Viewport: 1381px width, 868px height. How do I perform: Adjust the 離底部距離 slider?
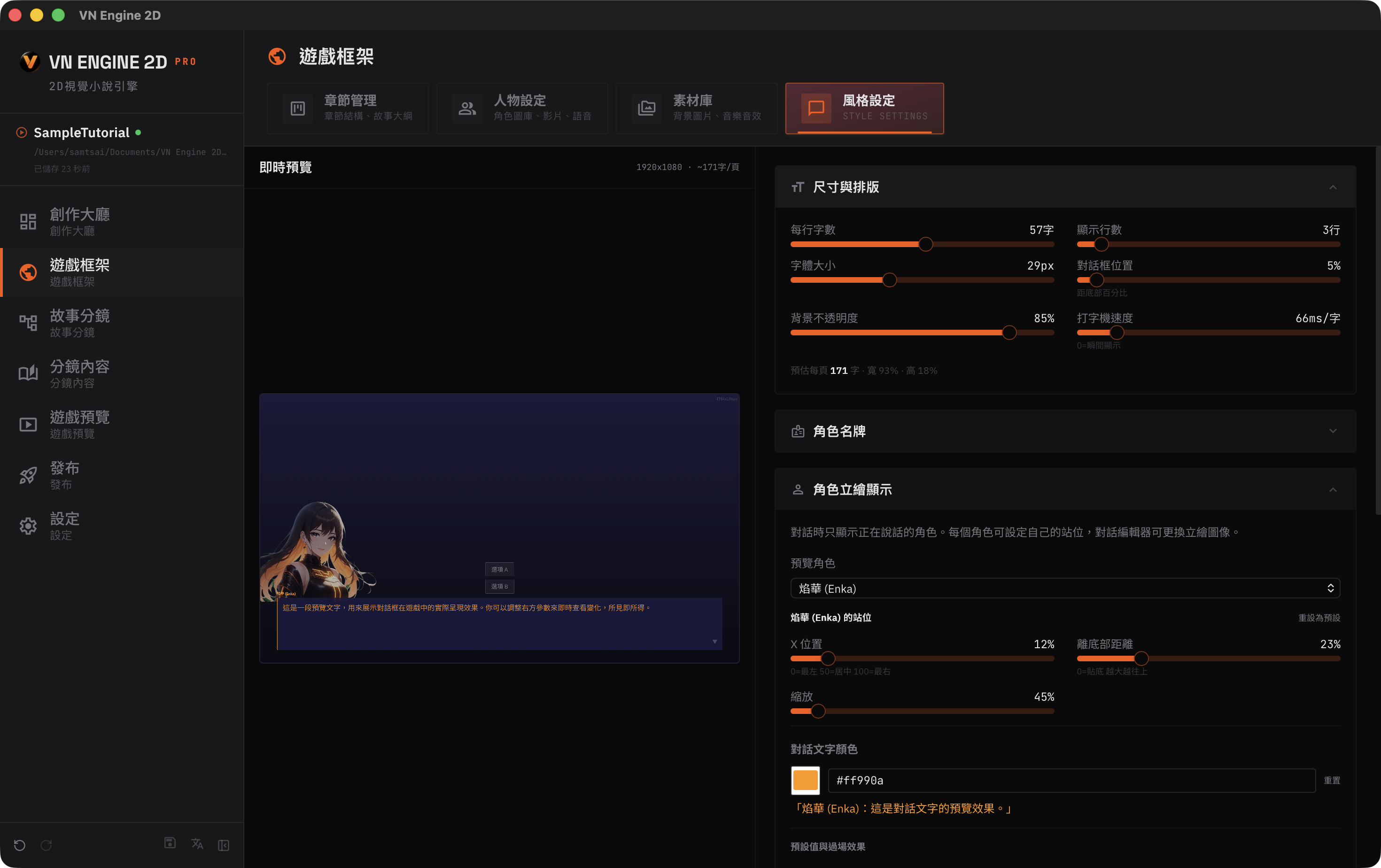(1208, 658)
